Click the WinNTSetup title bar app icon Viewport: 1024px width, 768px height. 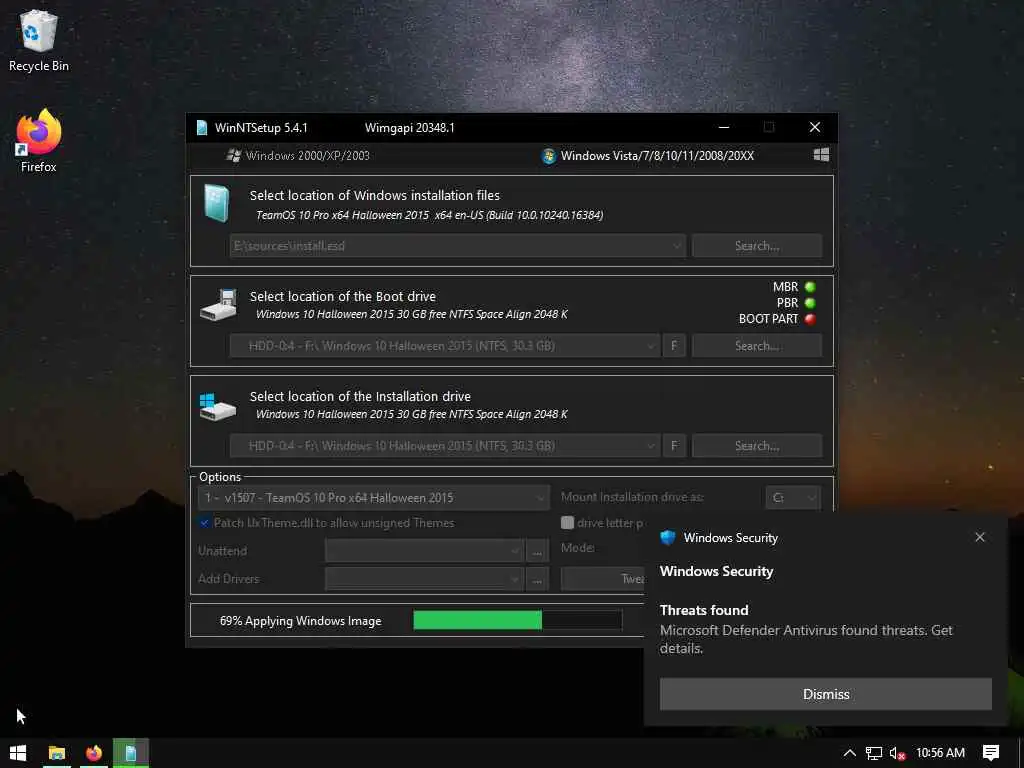[x=202, y=127]
